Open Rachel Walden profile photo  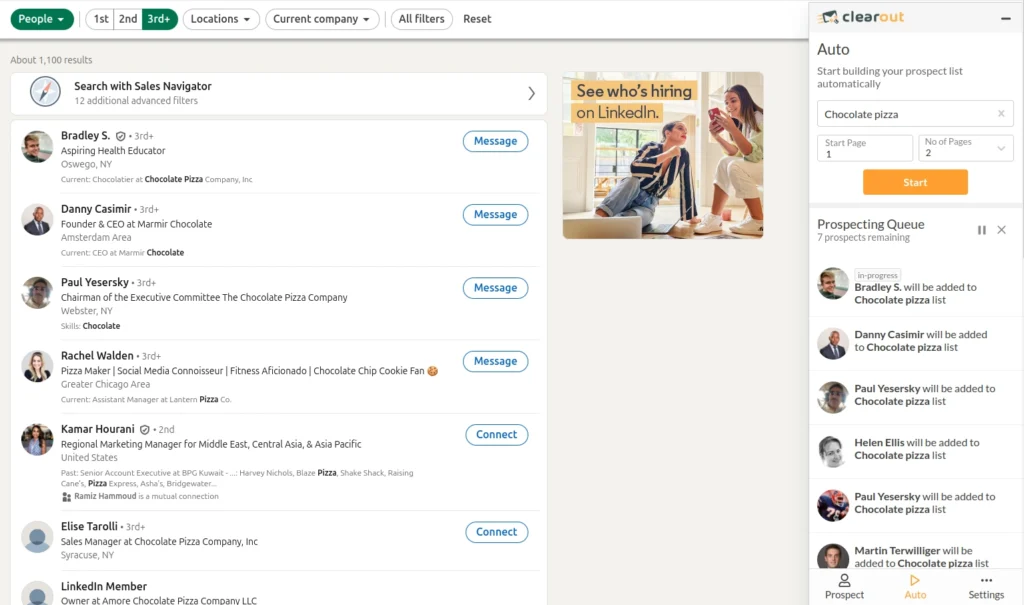coord(37,367)
